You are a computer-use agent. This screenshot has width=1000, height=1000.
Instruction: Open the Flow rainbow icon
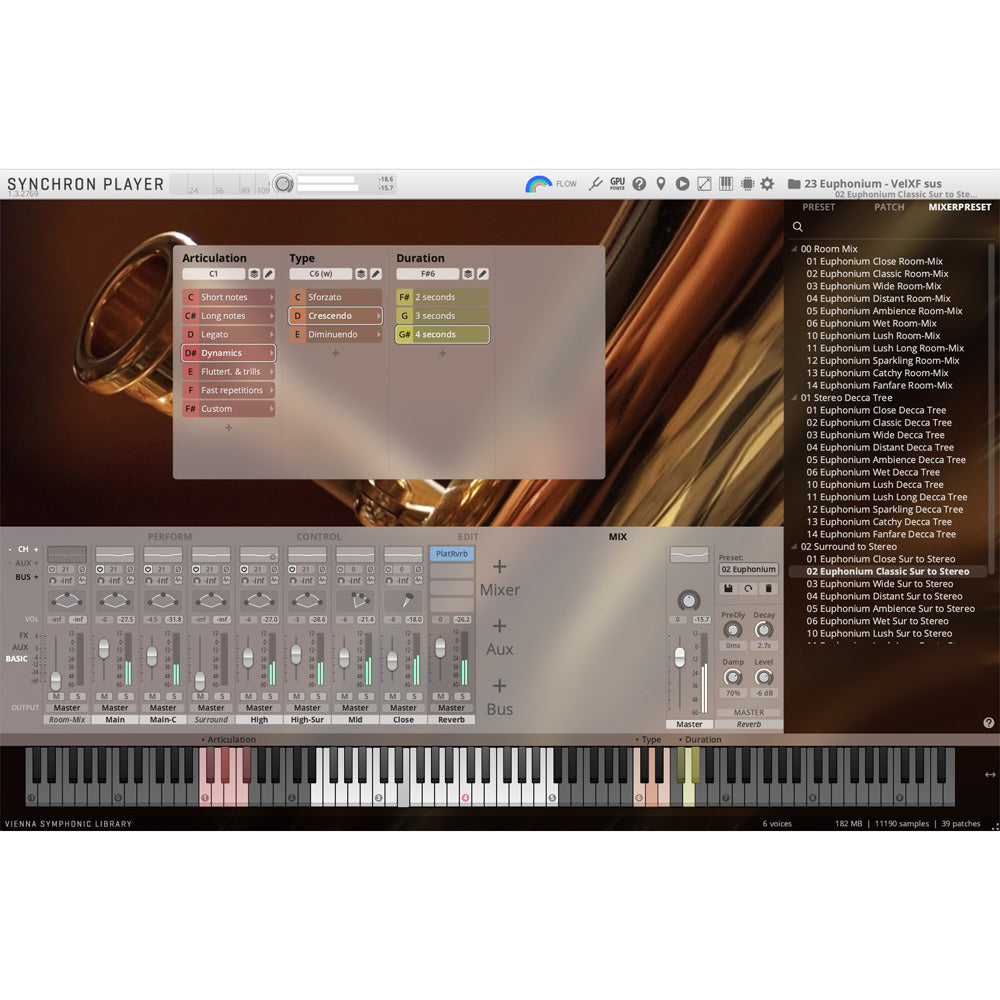[538, 184]
